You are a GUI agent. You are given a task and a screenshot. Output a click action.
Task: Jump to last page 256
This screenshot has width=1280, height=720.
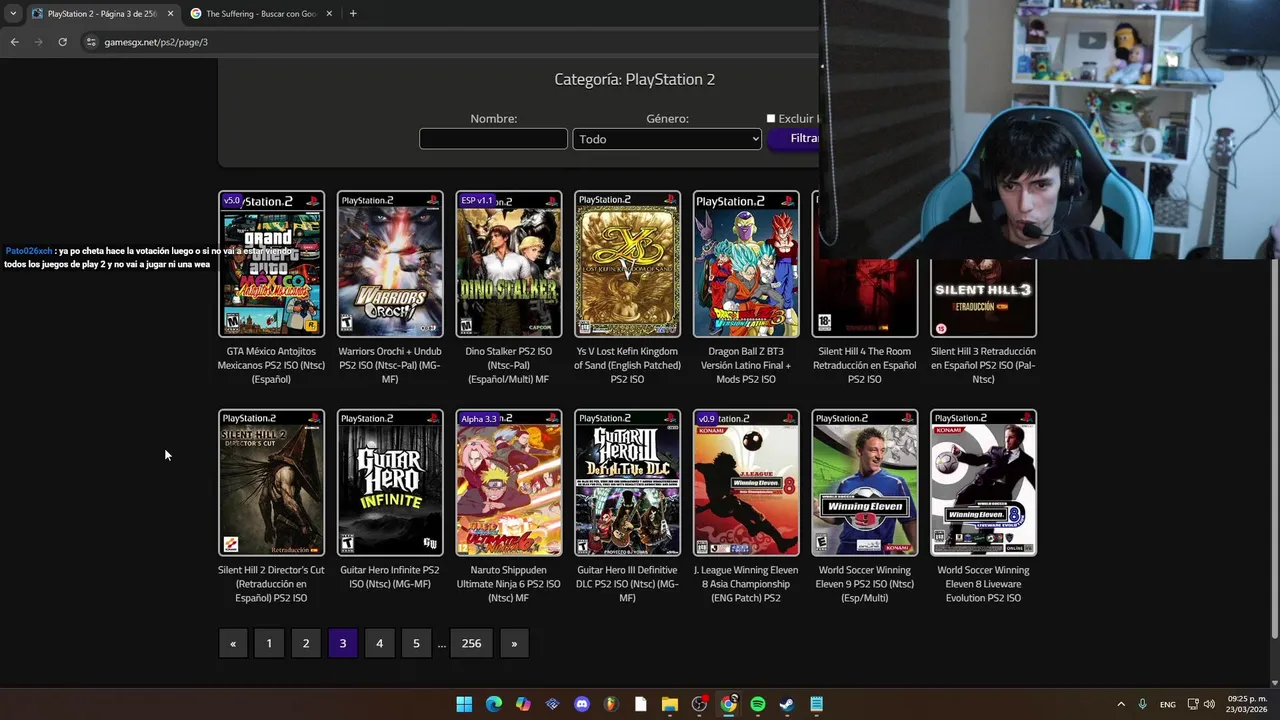point(472,643)
